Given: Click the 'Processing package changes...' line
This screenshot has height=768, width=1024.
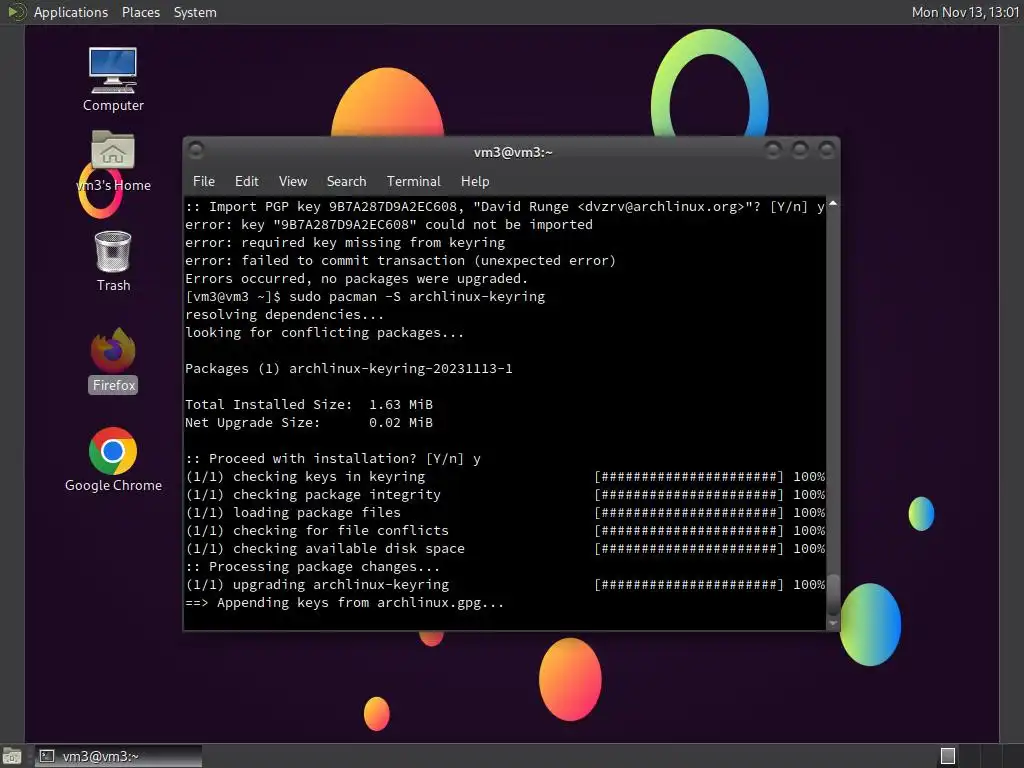Looking at the screenshot, I should (x=312, y=567).
